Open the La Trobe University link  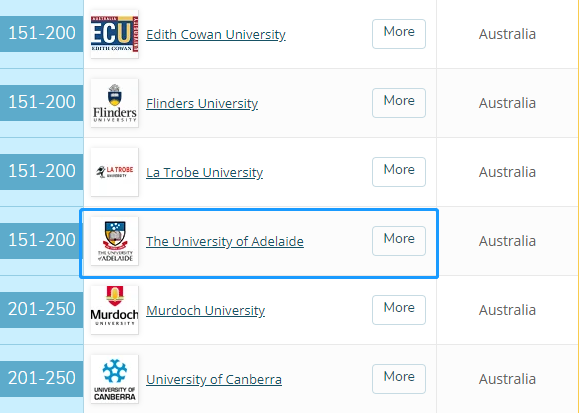coord(205,173)
